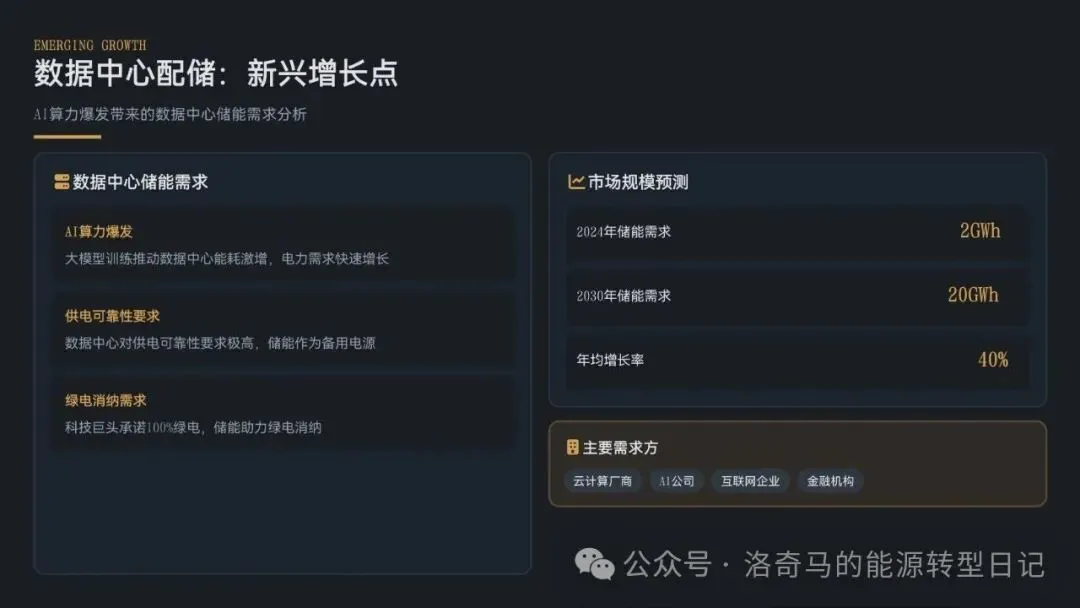Click the 2024年储能需求 row
Image resolution: width=1080 pixels, height=608 pixels.
coord(797,232)
